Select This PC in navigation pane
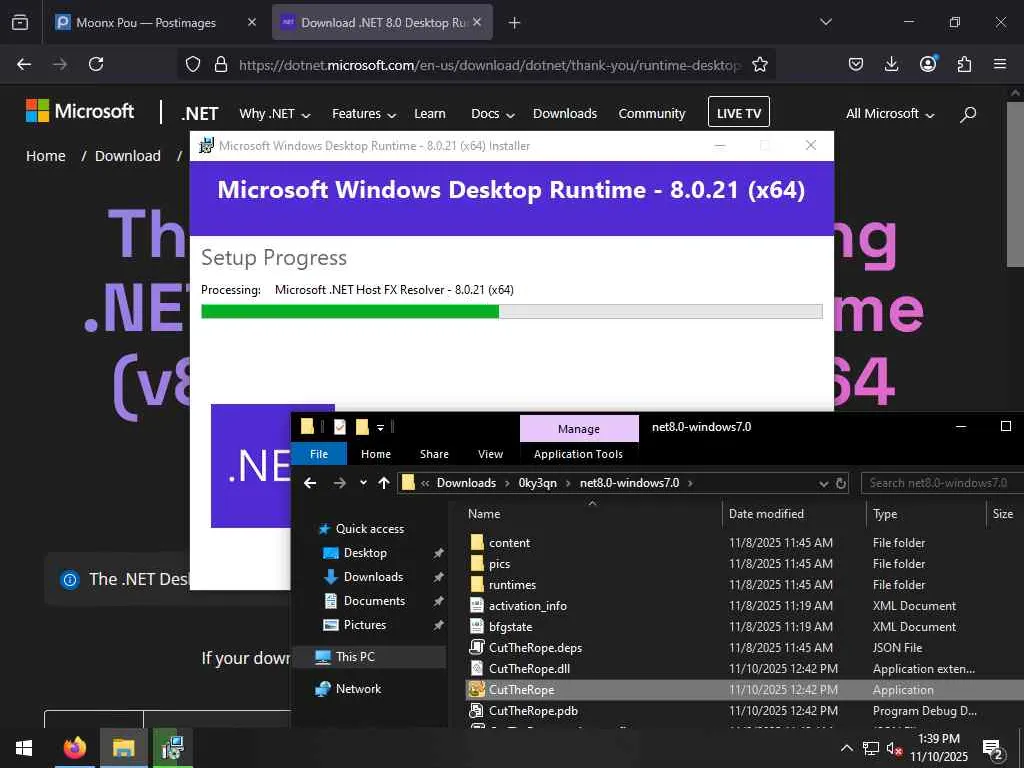Image resolution: width=1024 pixels, height=768 pixels. pyautogui.click(x=355, y=657)
